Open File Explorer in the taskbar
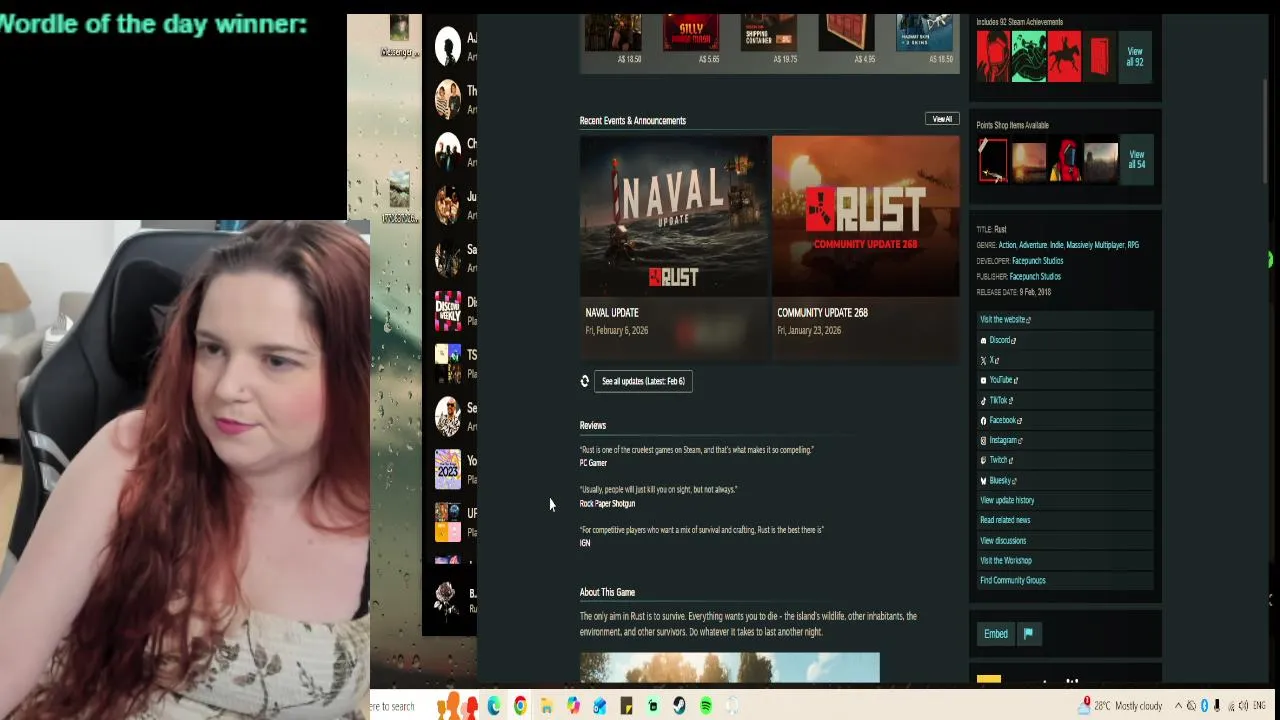Screen dimensions: 1280x720 click(547, 706)
